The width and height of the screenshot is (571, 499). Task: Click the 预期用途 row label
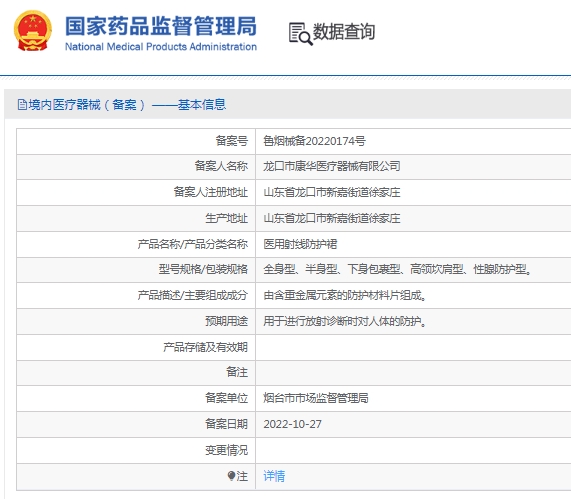click(x=227, y=321)
